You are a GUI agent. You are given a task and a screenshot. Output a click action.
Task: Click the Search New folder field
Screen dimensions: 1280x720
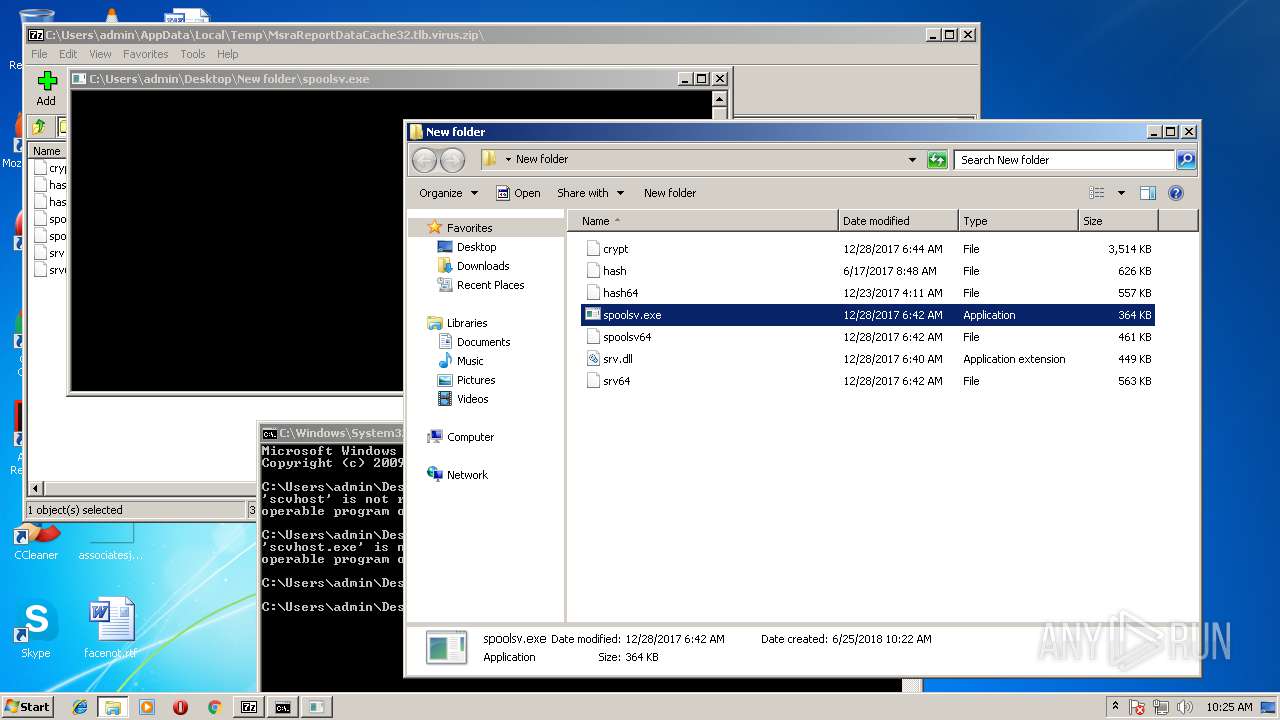point(1064,160)
